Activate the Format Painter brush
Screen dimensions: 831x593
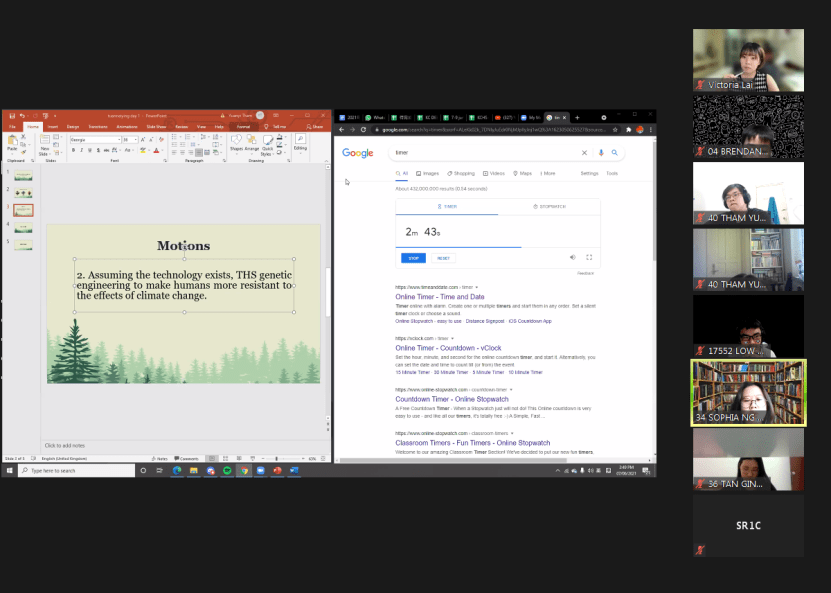(23, 152)
